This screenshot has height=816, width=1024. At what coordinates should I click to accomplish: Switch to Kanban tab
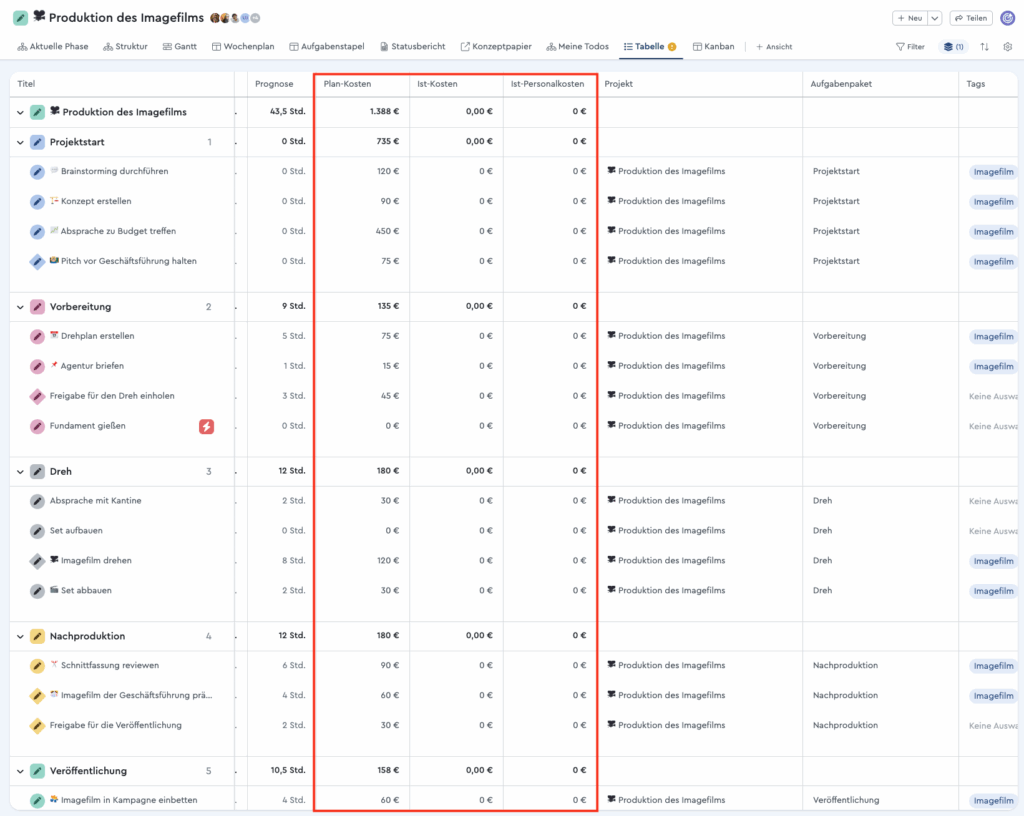713,47
